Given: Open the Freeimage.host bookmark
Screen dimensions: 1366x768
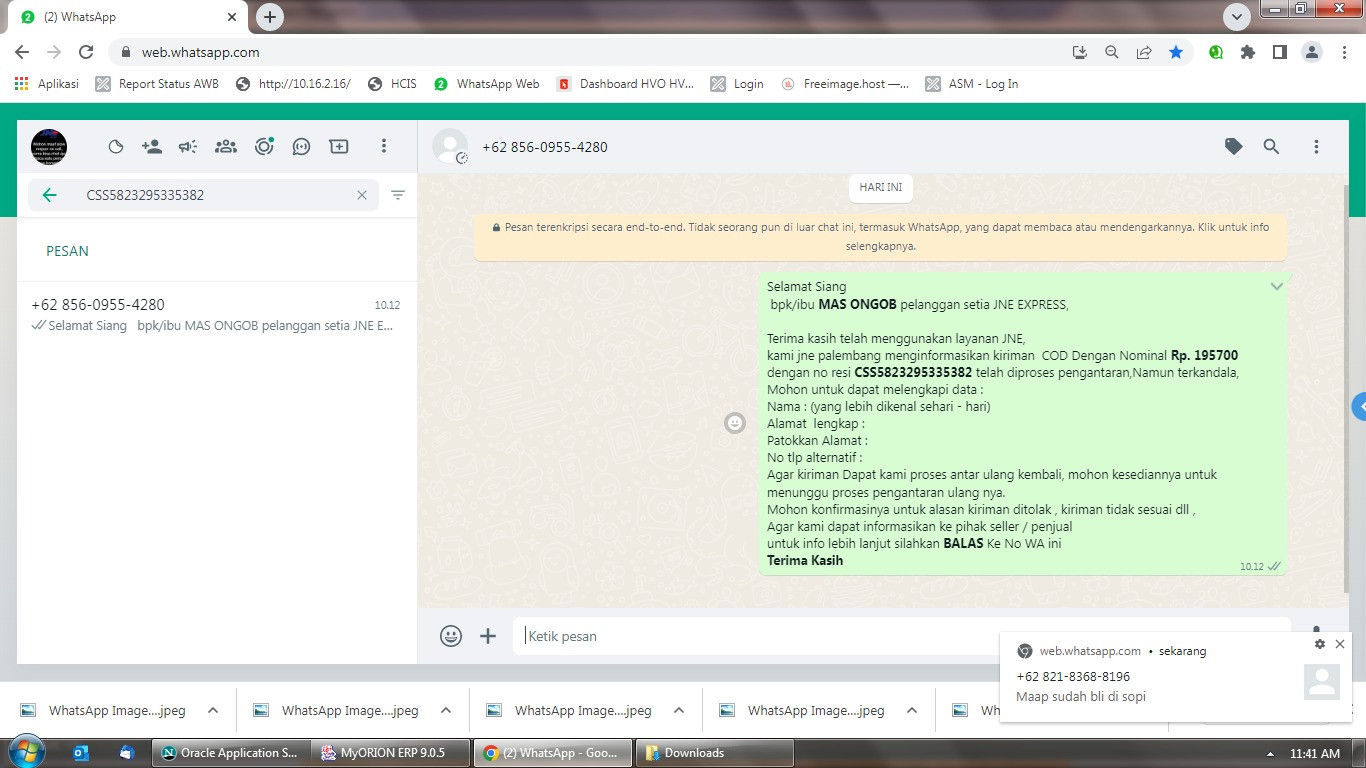Looking at the screenshot, I should click(846, 84).
